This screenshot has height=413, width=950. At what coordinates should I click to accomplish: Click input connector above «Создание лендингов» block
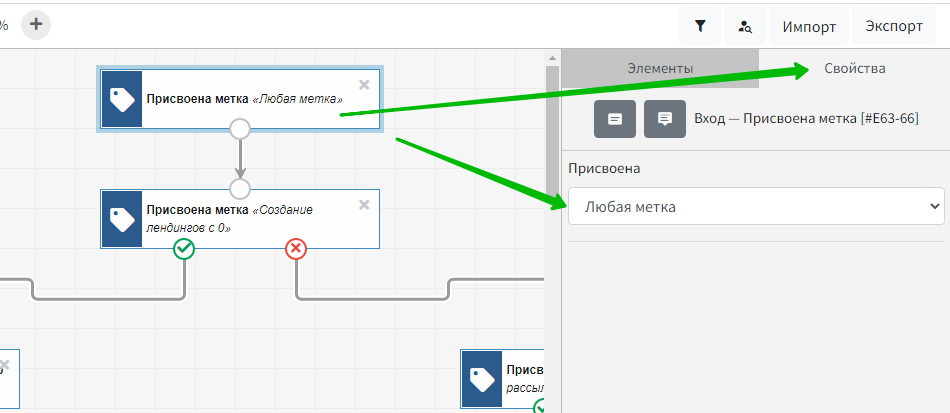click(x=240, y=188)
